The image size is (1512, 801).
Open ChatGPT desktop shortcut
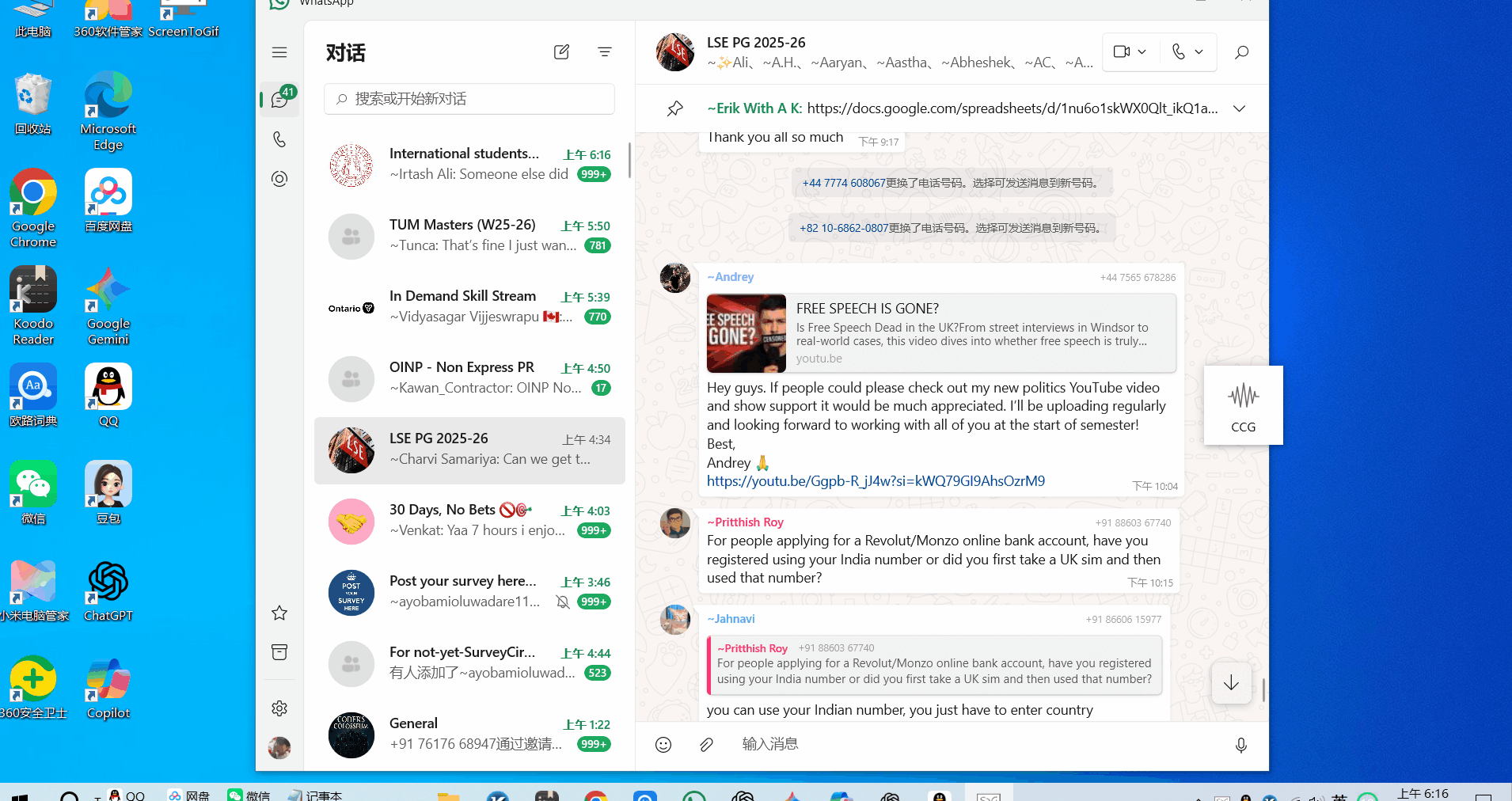[x=108, y=591]
